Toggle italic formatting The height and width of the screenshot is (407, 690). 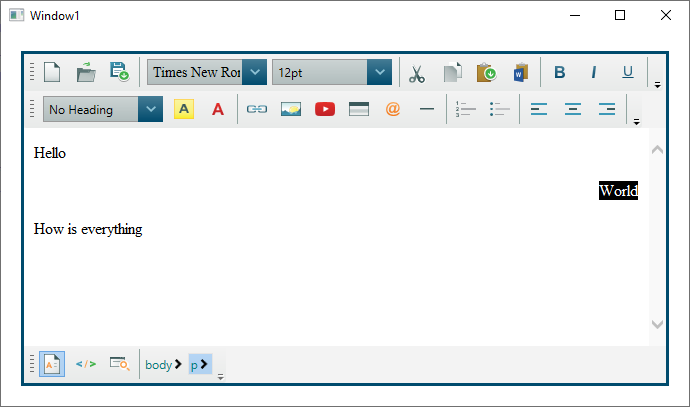tap(593, 72)
